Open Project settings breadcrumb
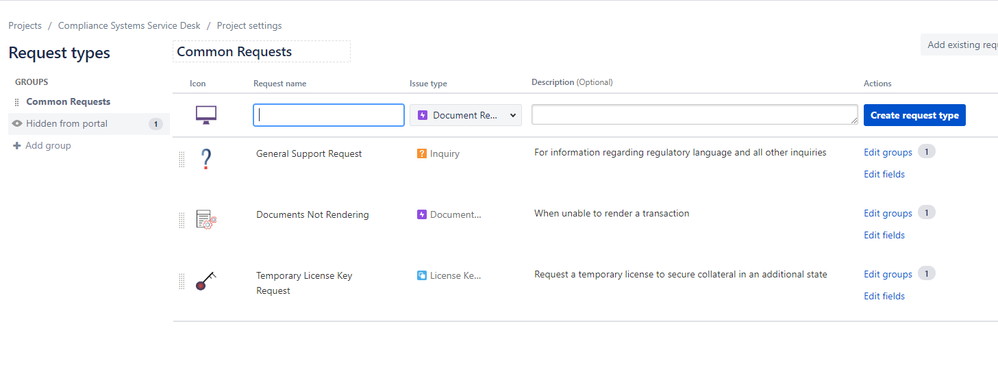The height and width of the screenshot is (385, 998). pyautogui.click(x=250, y=25)
